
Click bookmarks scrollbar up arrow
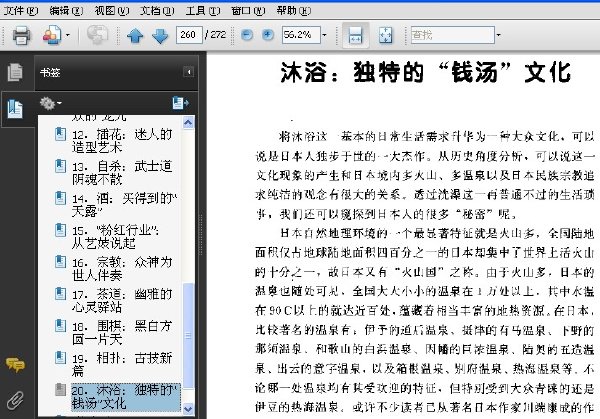[188, 122]
